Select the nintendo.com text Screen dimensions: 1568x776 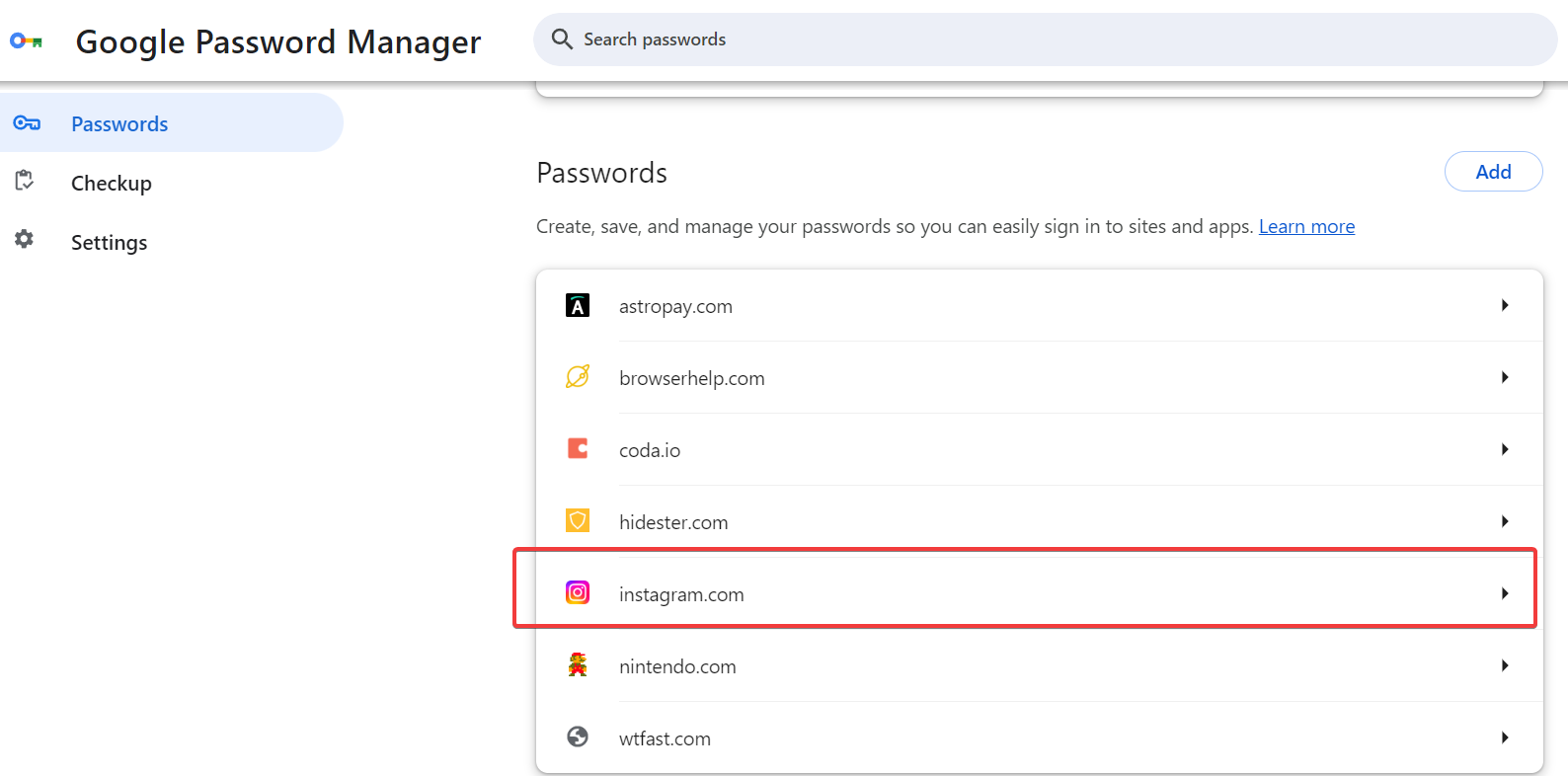[677, 666]
